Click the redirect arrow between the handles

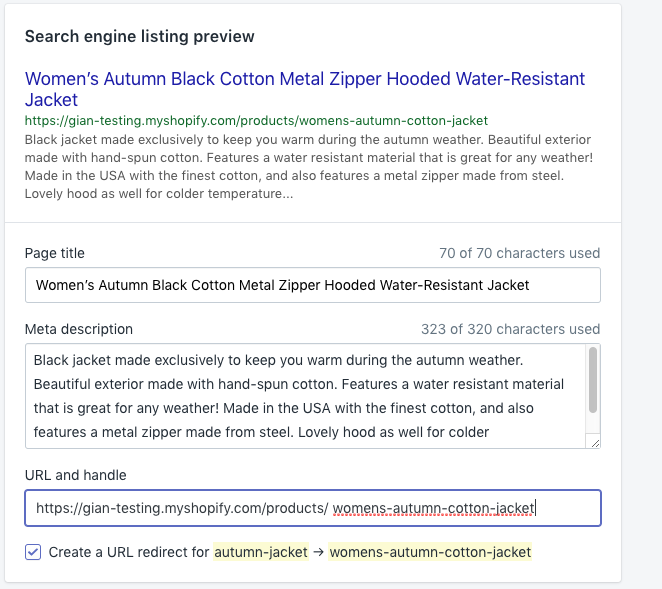(x=319, y=552)
